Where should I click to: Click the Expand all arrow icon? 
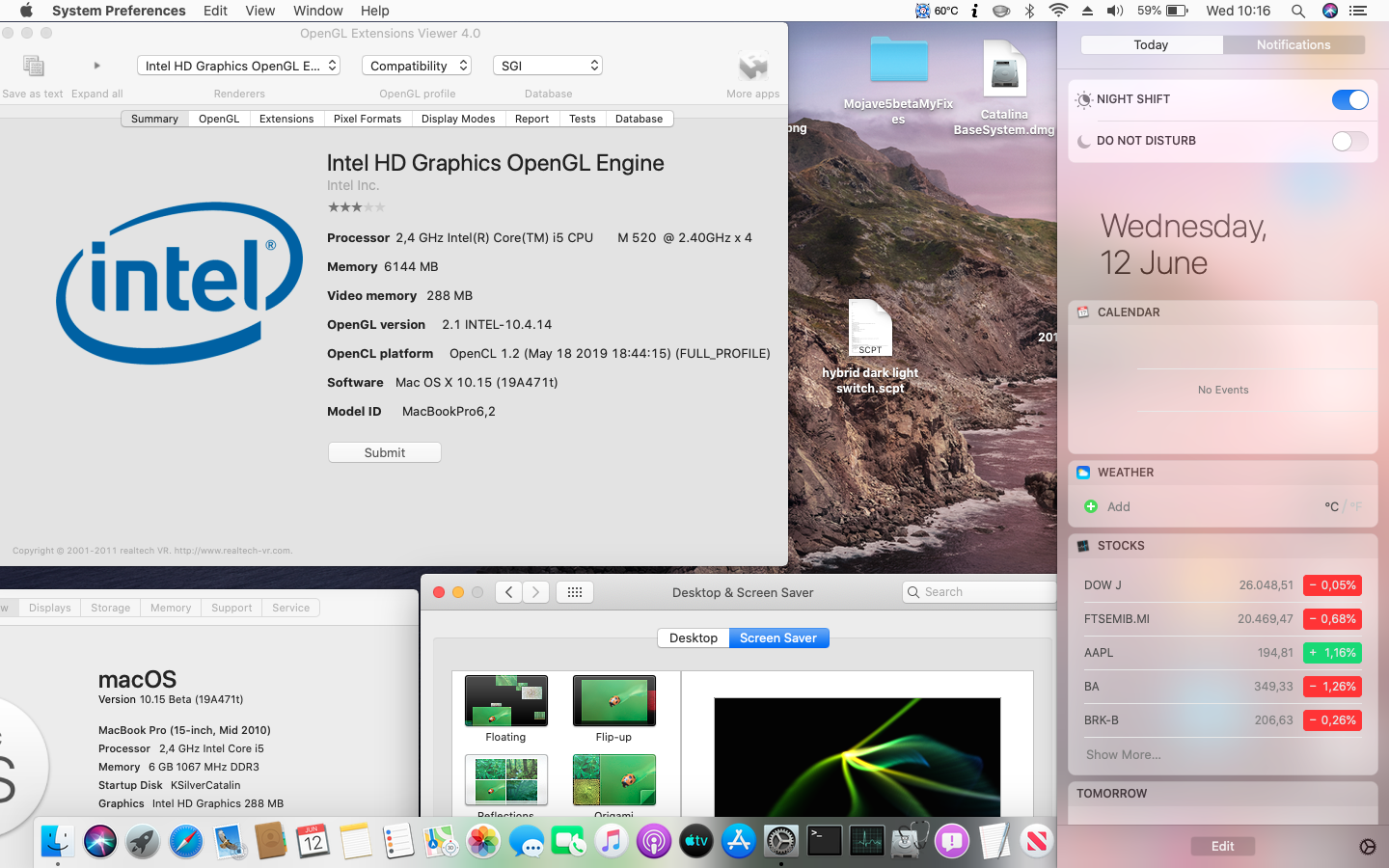click(96, 66)
